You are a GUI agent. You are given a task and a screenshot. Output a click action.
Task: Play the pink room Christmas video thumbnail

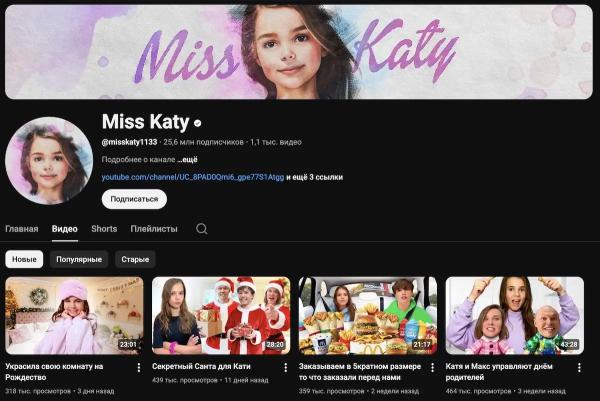click(74, 315)
